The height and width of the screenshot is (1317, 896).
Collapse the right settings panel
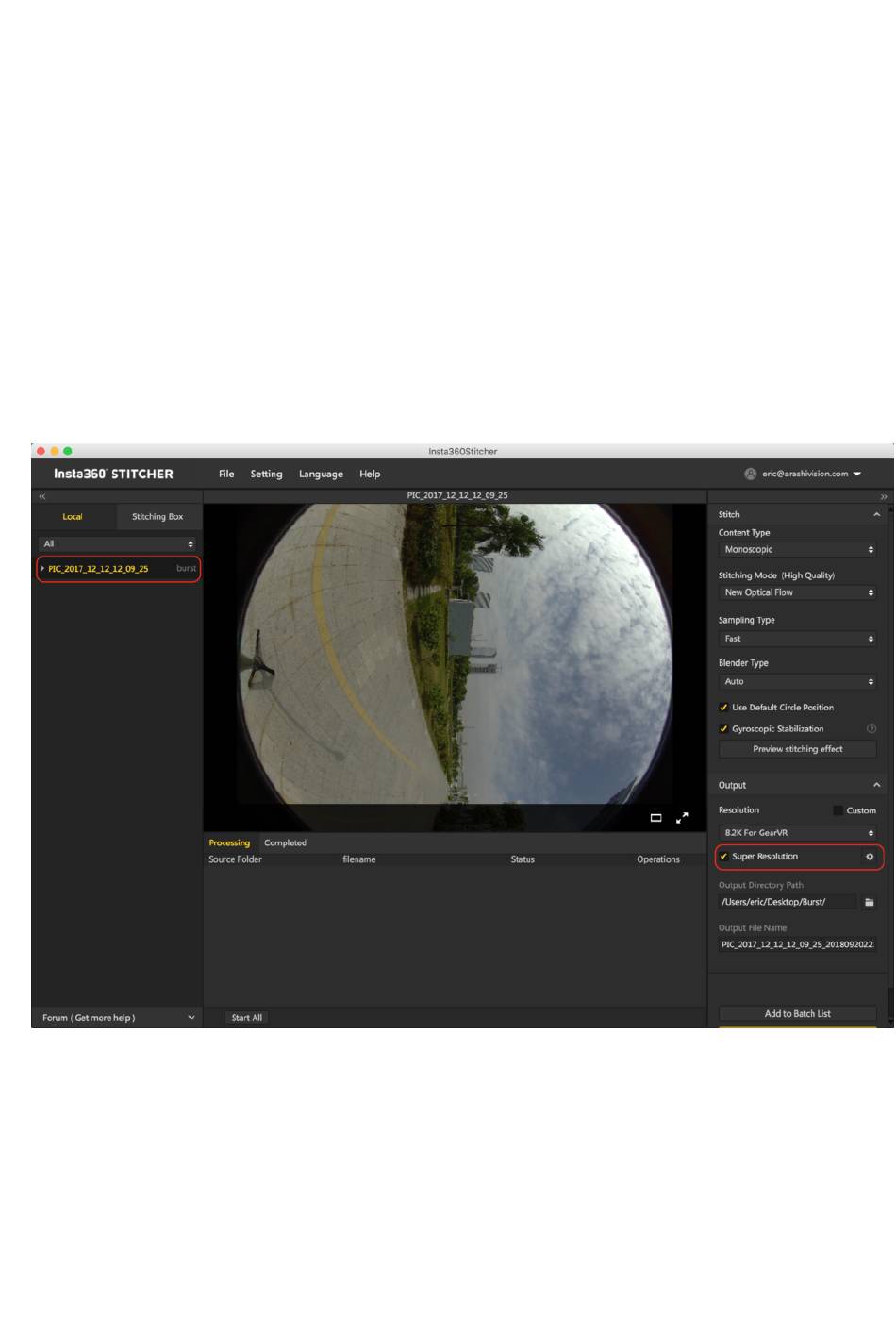click(x=884, y=496)
